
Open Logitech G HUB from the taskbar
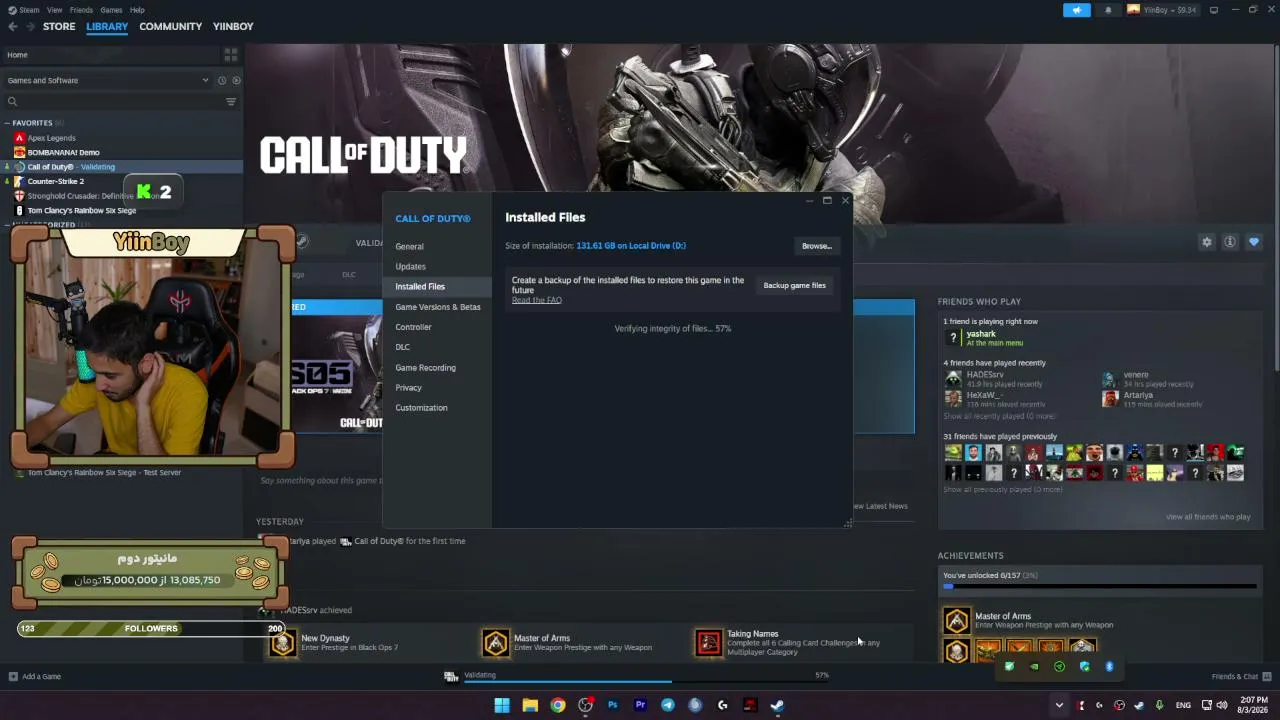tap(723, 705)
